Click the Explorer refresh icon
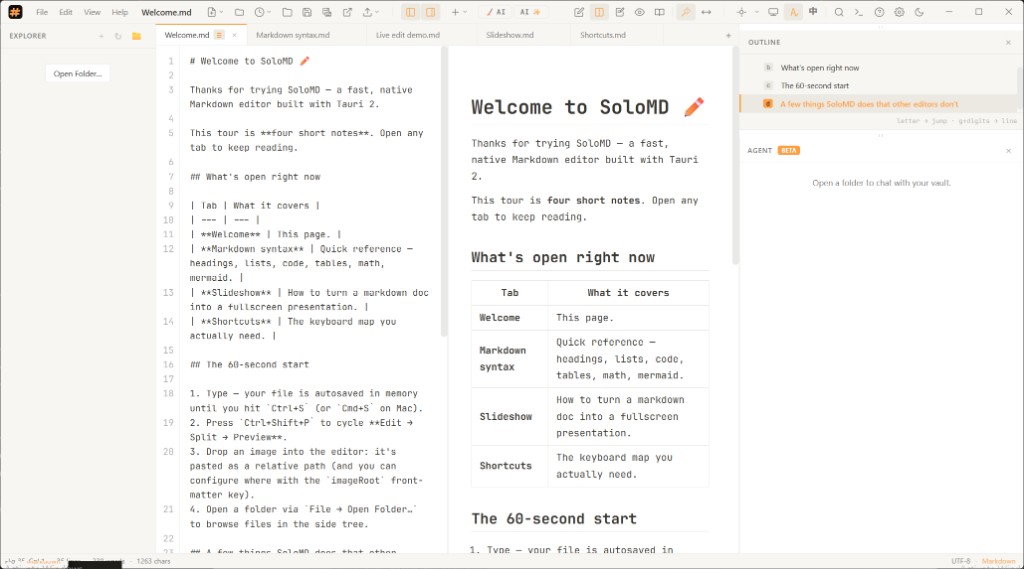1024x569 pixels. pos(118,36)
